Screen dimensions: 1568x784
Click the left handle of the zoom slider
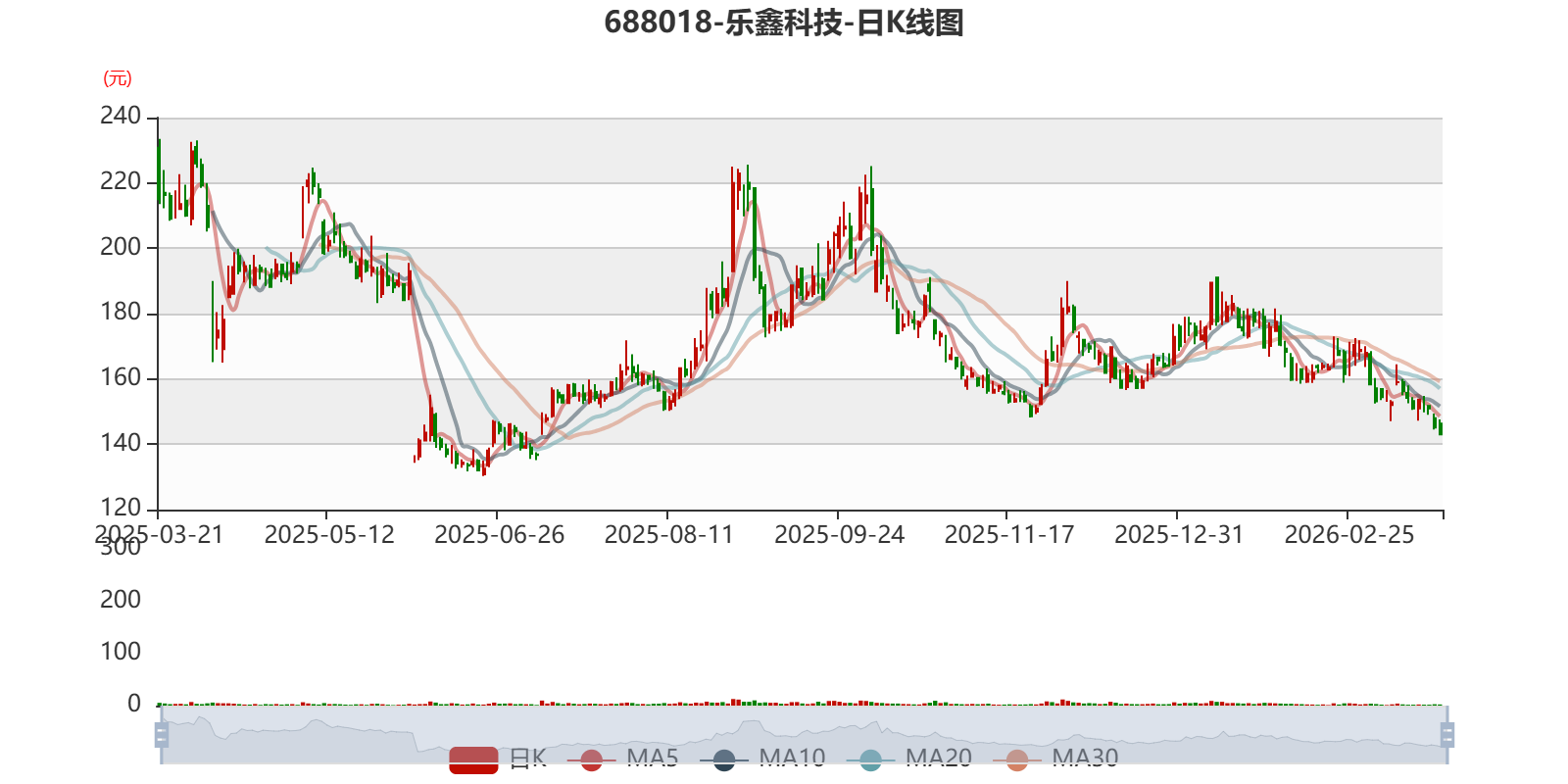click(x=162, y=734)
